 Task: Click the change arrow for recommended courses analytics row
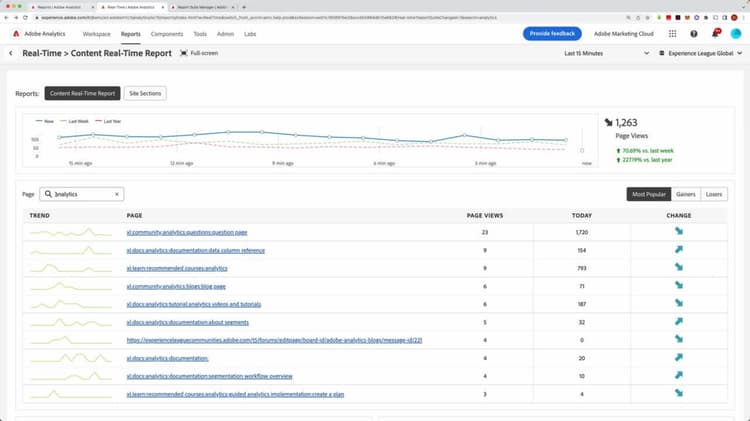click(x=679, y=267)
